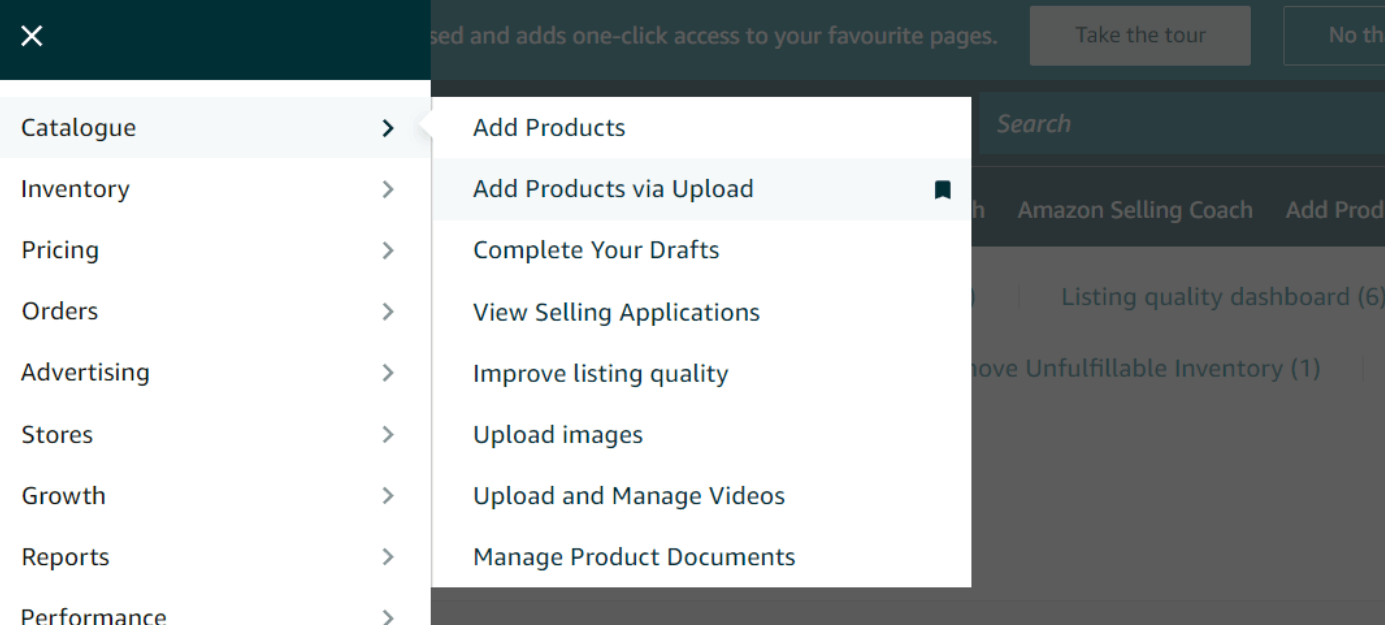Image resolution: width=1385 pixels, height=627 pixels.
Task: Go to Manage Product Documents
Action: [634, 557]
